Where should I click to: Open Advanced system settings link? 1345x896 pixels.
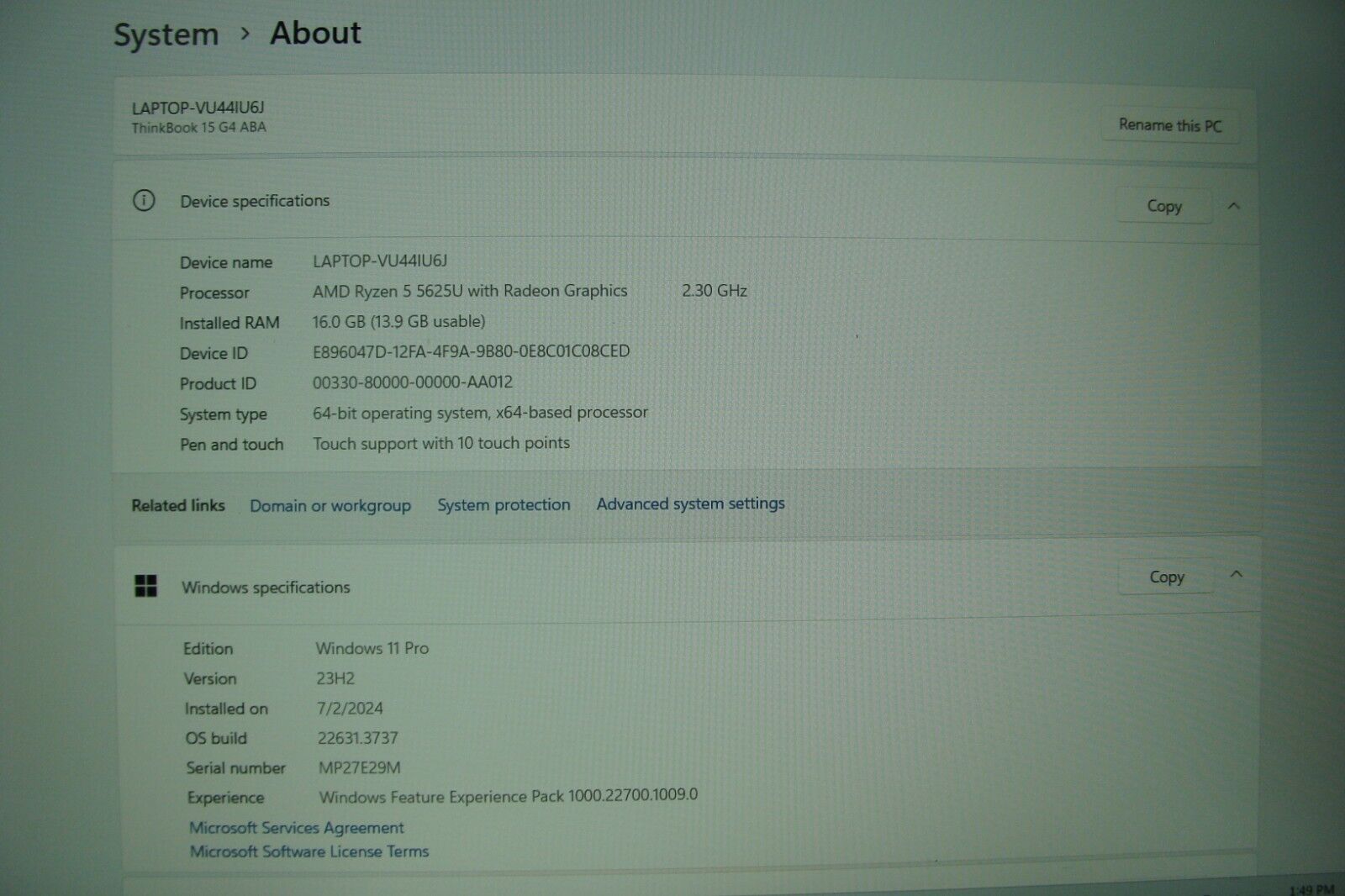[x=691, y=503]
